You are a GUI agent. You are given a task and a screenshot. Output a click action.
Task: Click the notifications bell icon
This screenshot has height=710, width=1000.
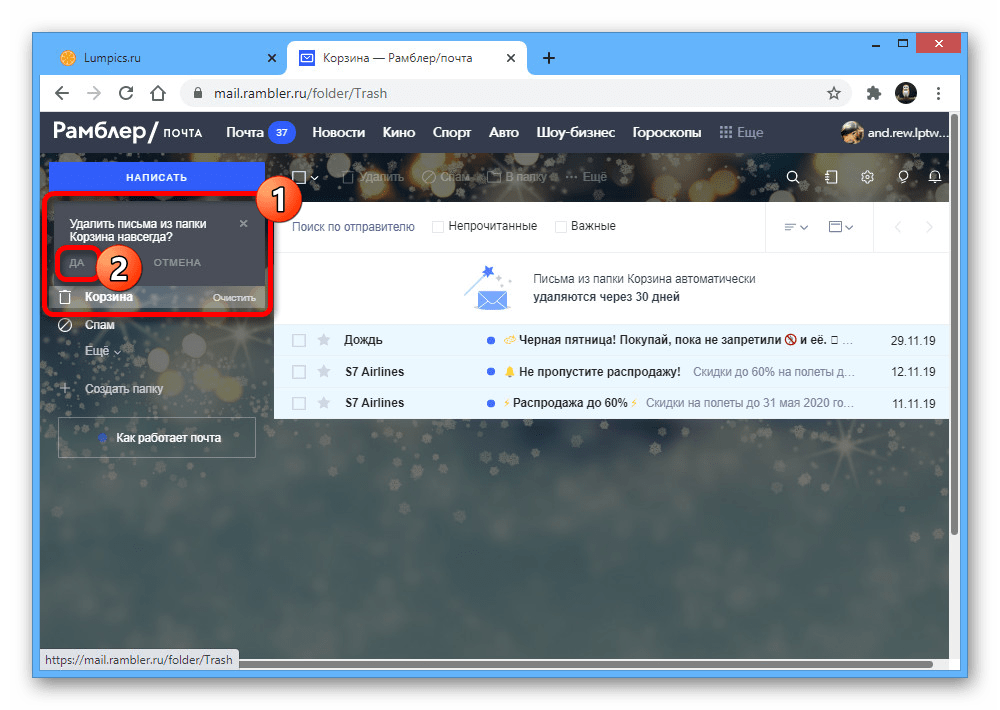click(935, 177)
